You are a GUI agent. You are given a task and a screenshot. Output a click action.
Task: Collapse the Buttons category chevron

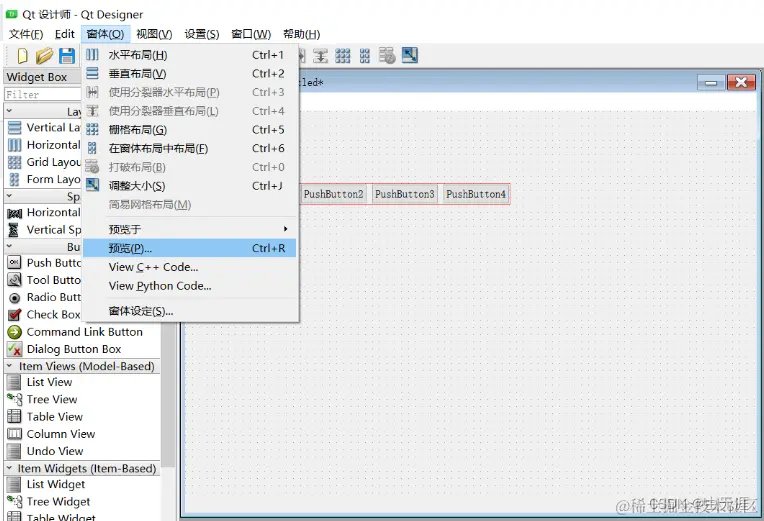pyautogui.click(x=9, y=246)
